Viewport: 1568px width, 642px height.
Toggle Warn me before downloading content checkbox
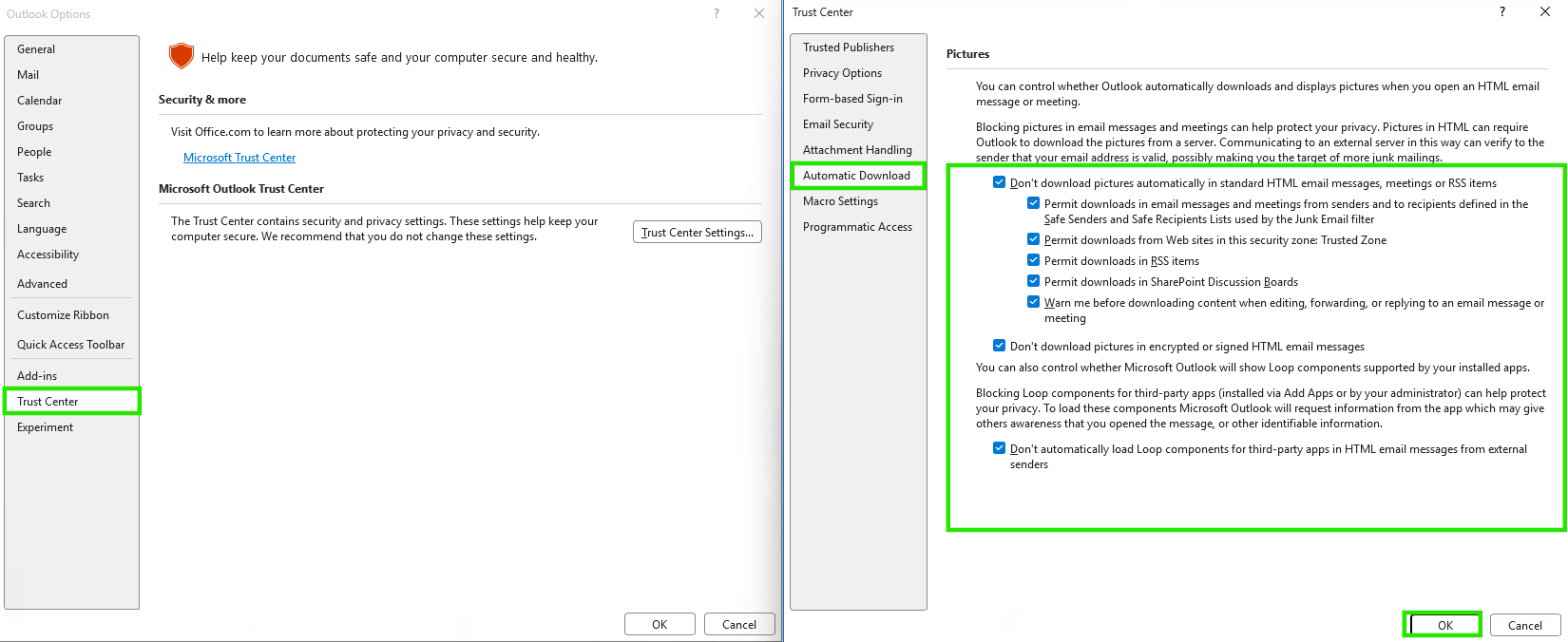(1033, 302)
